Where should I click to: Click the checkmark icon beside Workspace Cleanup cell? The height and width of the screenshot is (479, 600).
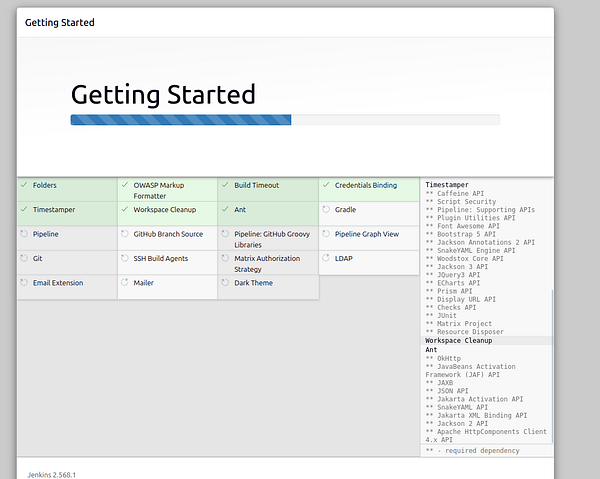click(x=125, y=210)
